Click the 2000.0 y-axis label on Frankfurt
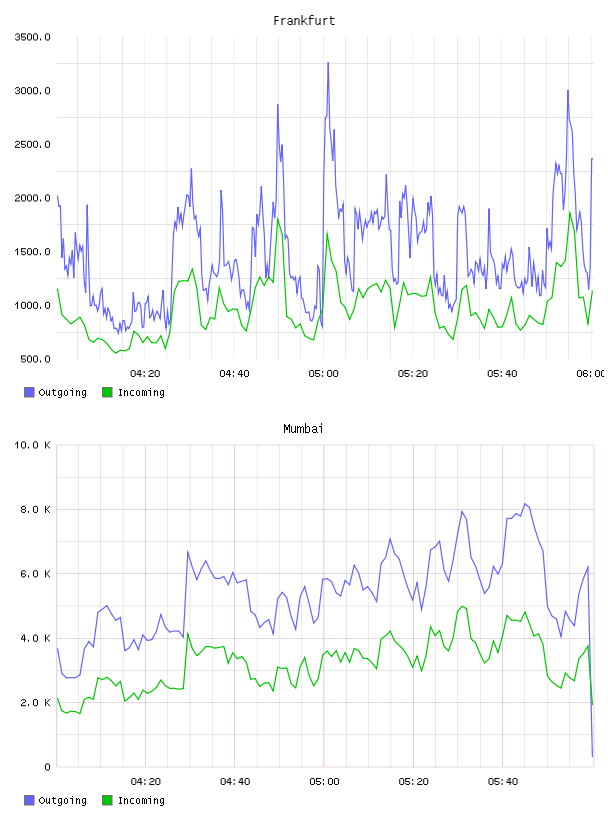Image resolution: width=608 pixels, height=816 pixels. 32,198
